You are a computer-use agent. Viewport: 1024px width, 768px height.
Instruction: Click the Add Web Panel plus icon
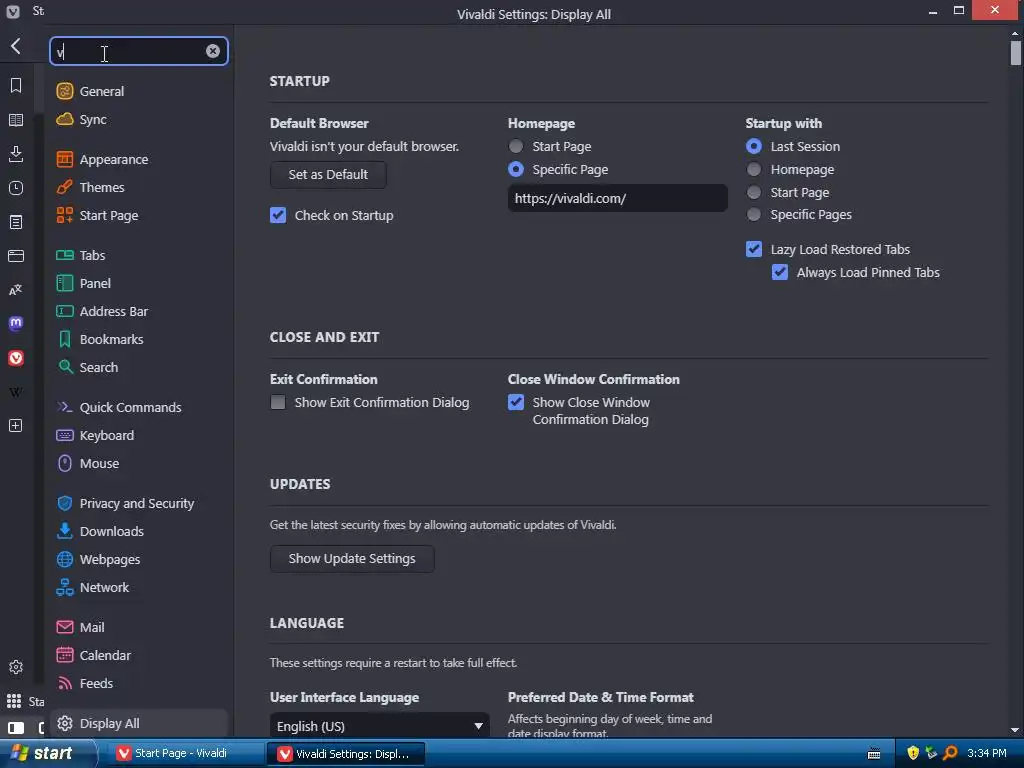16,426
